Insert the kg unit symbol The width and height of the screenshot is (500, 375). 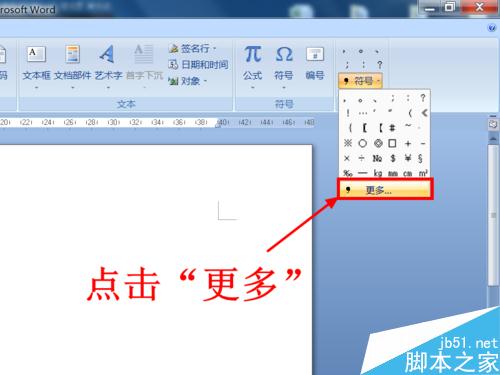[378, 173]
